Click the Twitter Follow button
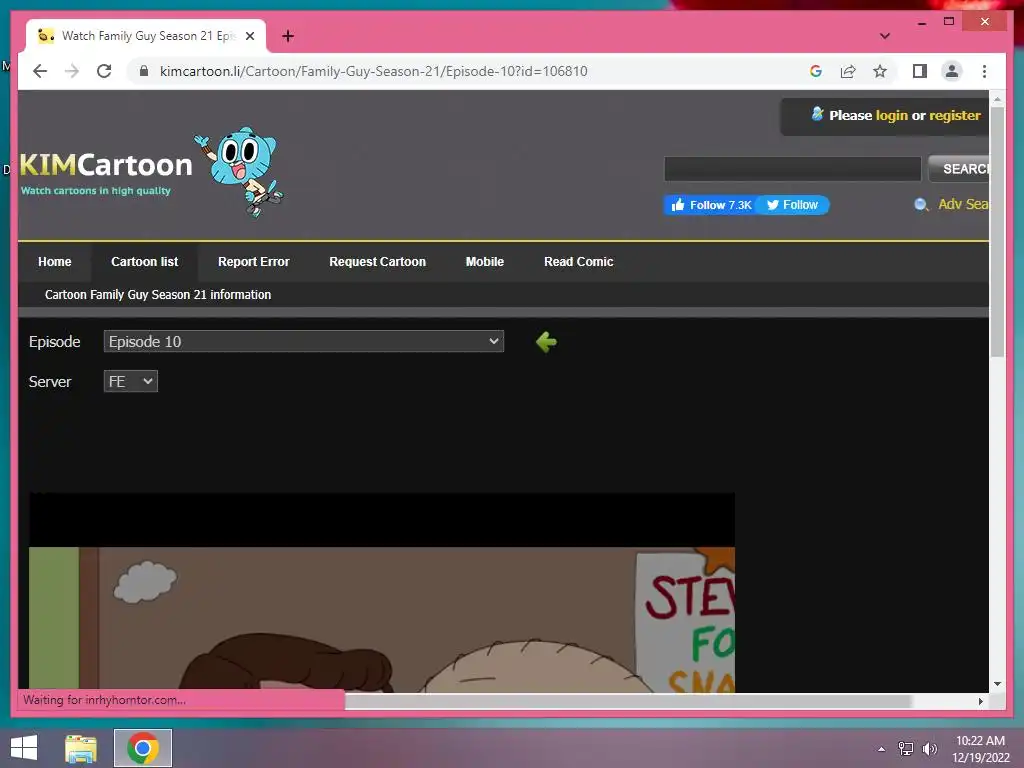1024x768 pixels. point(793,205)
